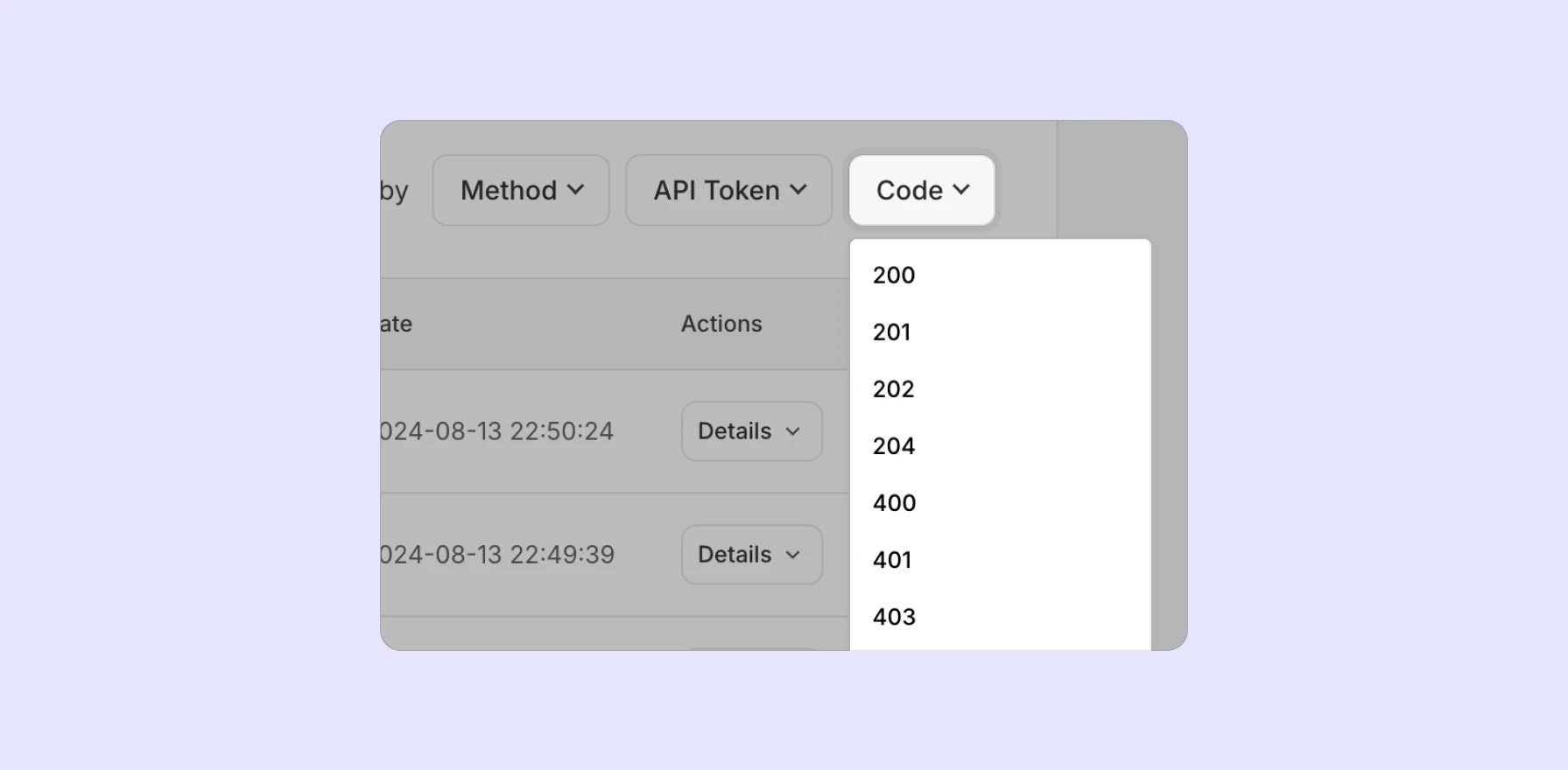Click the chevron in second Details button
The width and height of the screenshot is (1568, 770).
793,555
